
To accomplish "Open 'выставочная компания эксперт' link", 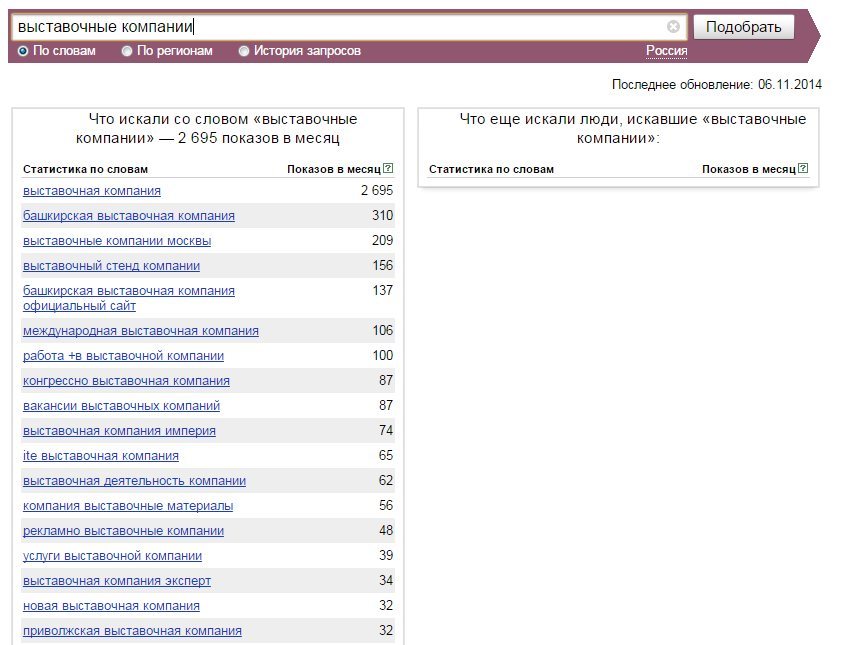I will coord(117,581).
